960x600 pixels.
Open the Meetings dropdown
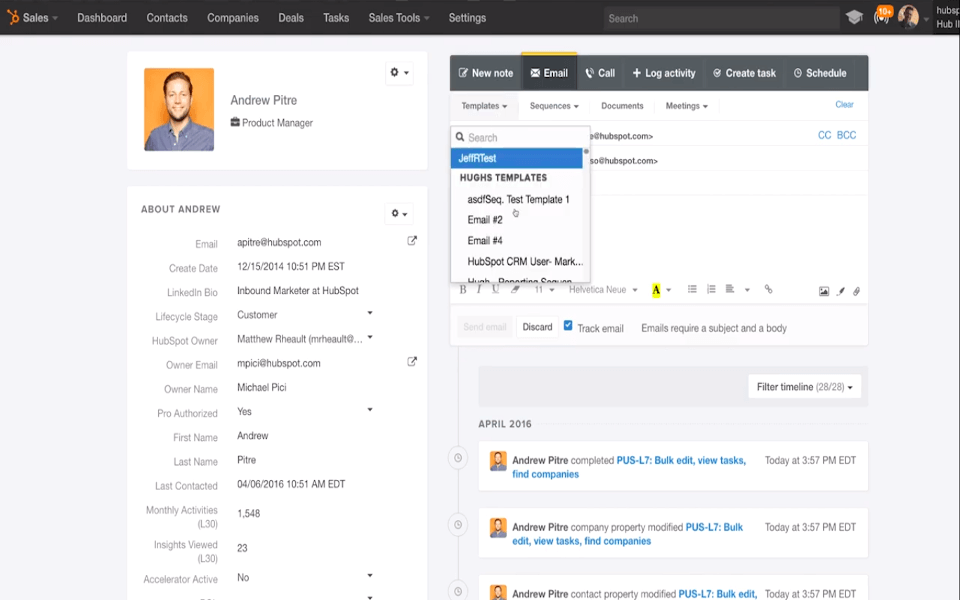point(686,106)
